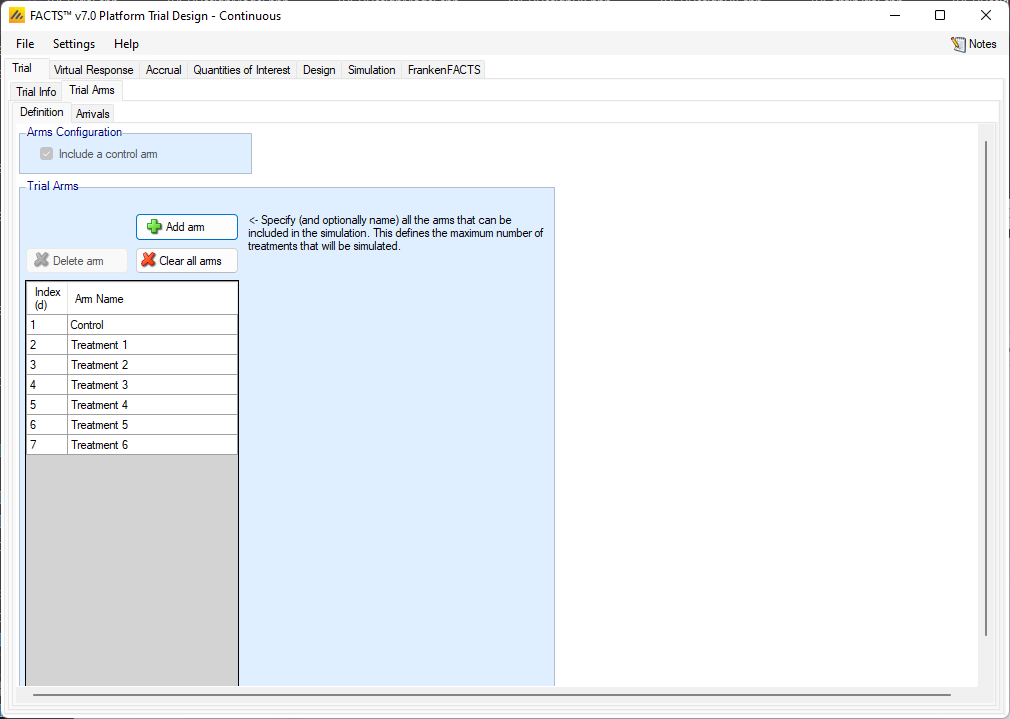
Task: Select the Simulation tab
Action: (372, 70)
